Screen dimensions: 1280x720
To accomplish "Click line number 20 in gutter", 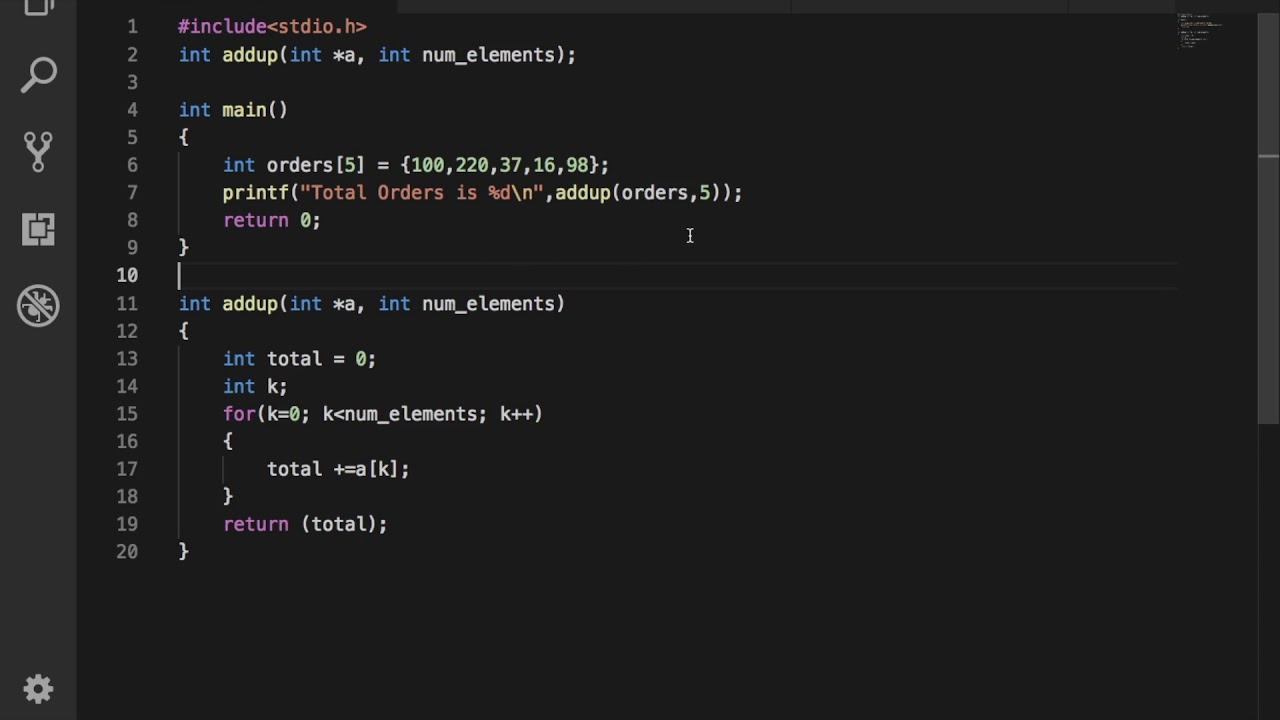I will (127, 551).
